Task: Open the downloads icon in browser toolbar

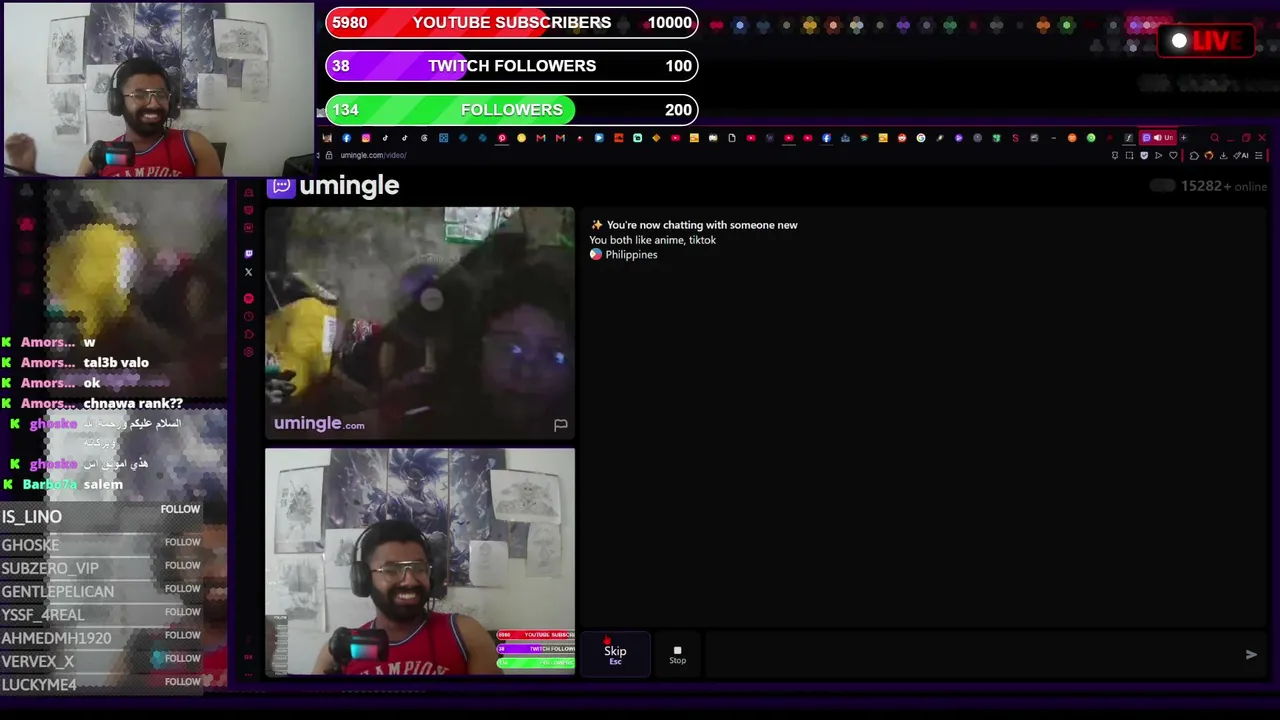Action: tap(1223, 155)
